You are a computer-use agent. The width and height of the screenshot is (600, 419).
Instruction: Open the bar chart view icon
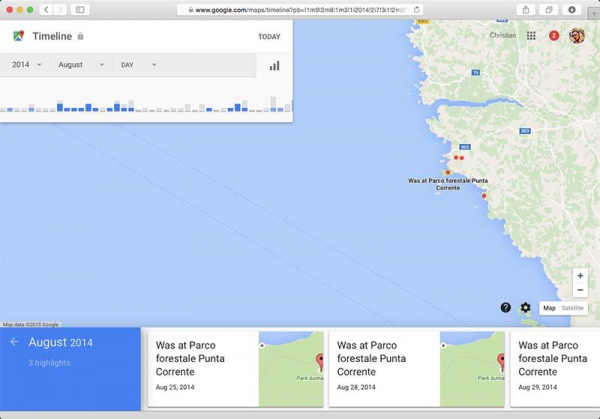(274, 65)
